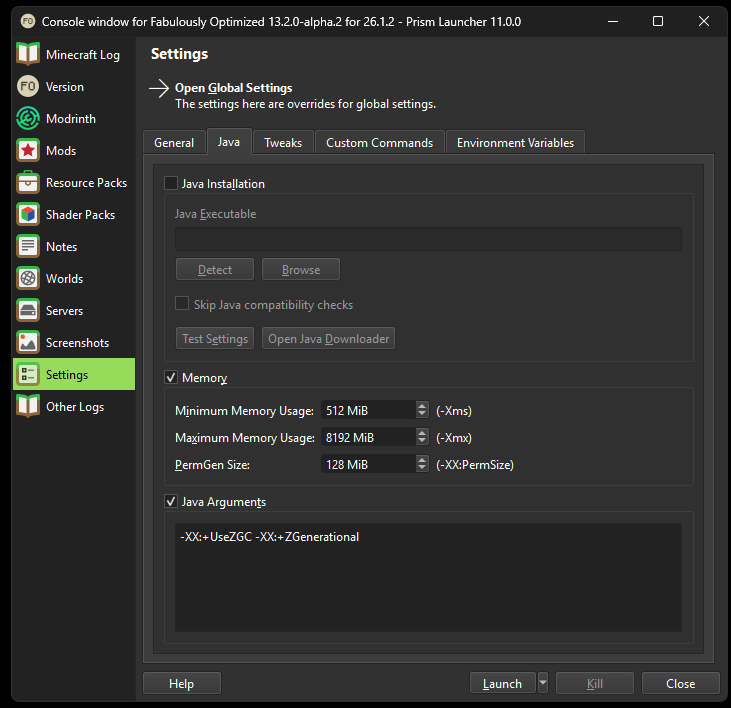The width and height of the screenshot is (731, 708).
Task: Decrease Maximum Memory Usage with down arrow
Action: [422, 441]
